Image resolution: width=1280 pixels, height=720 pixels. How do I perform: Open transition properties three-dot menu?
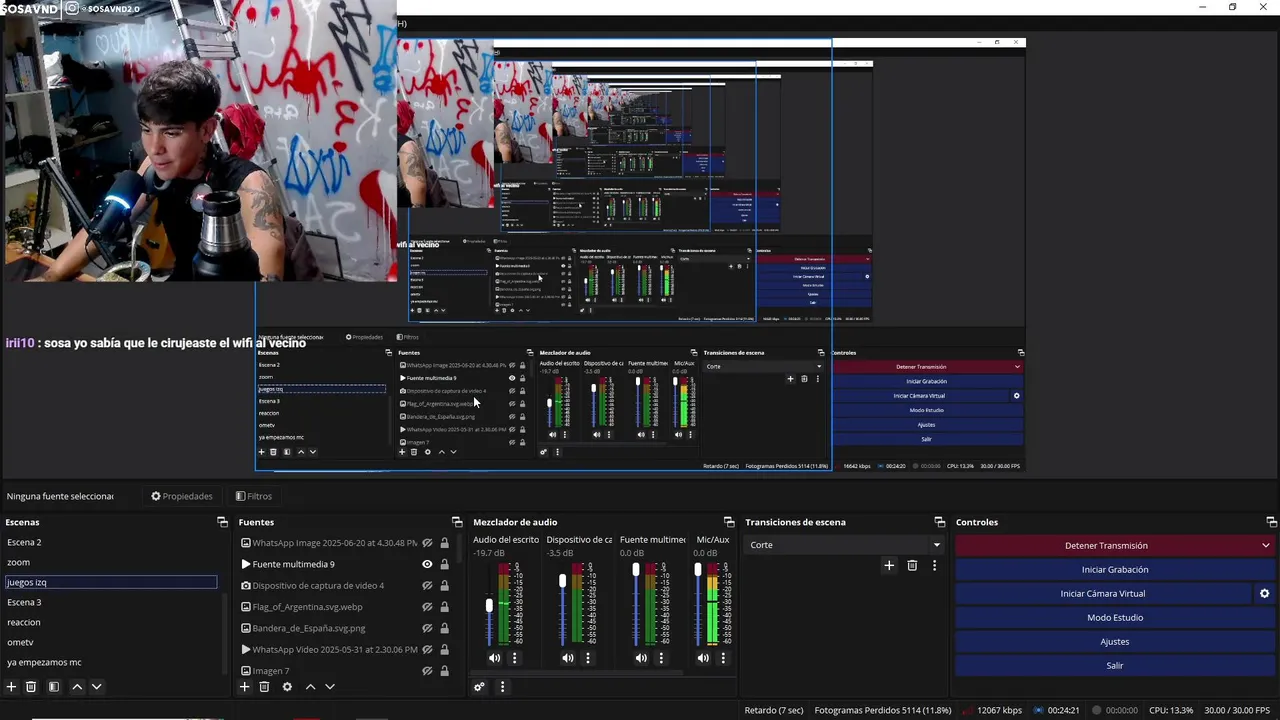[934, 565]
